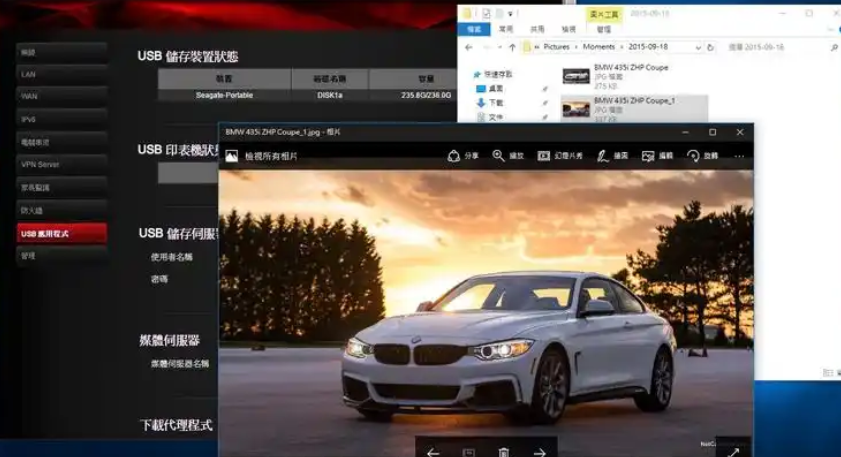Click Moments in the Explorer breadcrumb path
Image resolution: width=841 pixels, height=457 pixels.
(x=599, y=47)
